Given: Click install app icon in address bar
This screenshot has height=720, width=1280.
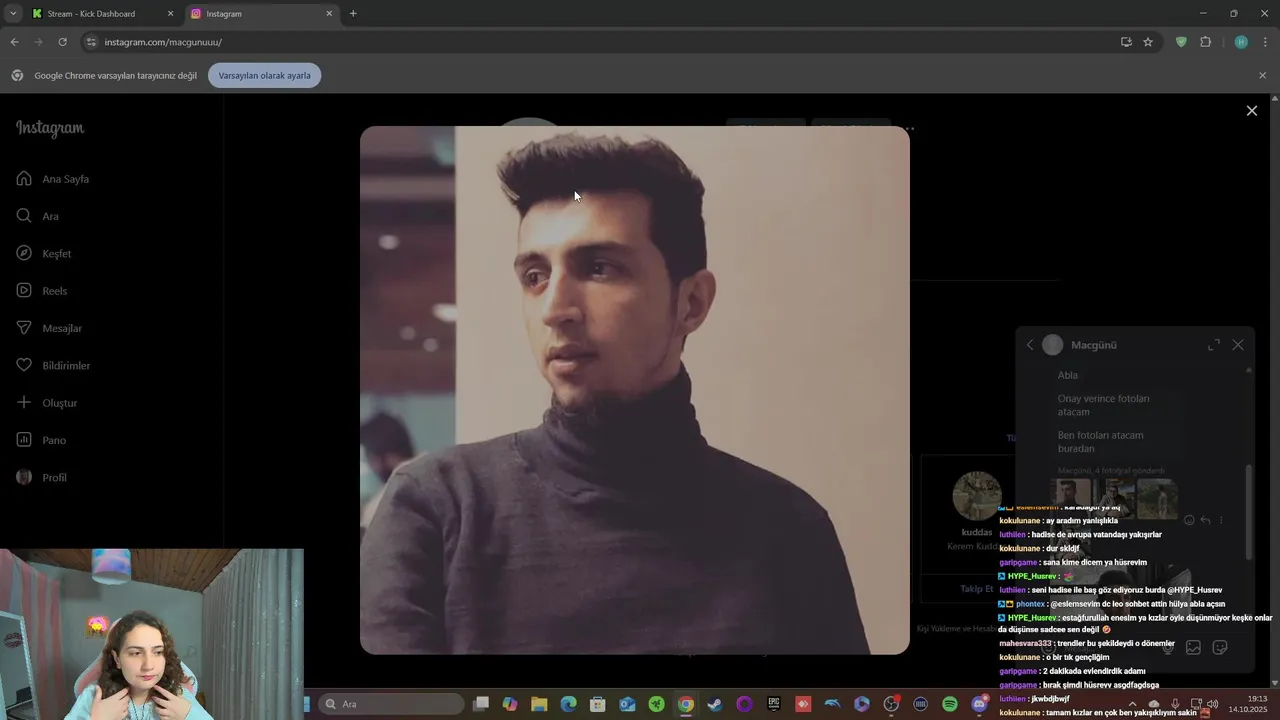Looking at the screenshot, I should [1126, 42].
